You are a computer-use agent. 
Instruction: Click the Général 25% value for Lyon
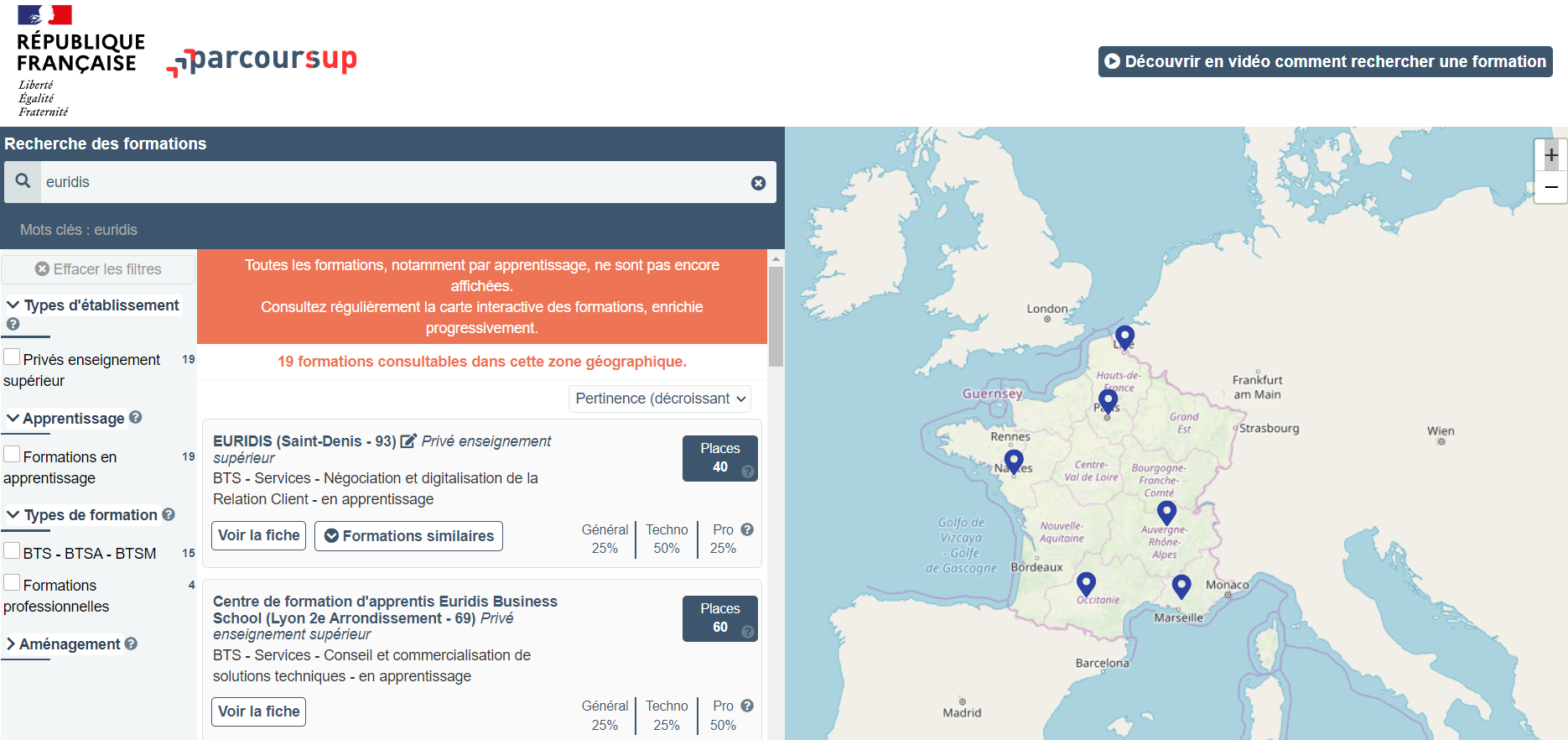pyautogui.click(x=605, y=725)
